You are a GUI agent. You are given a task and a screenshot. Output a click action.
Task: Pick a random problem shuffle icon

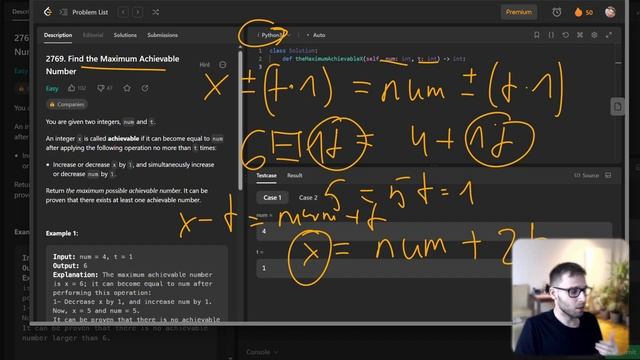(156, 12)
